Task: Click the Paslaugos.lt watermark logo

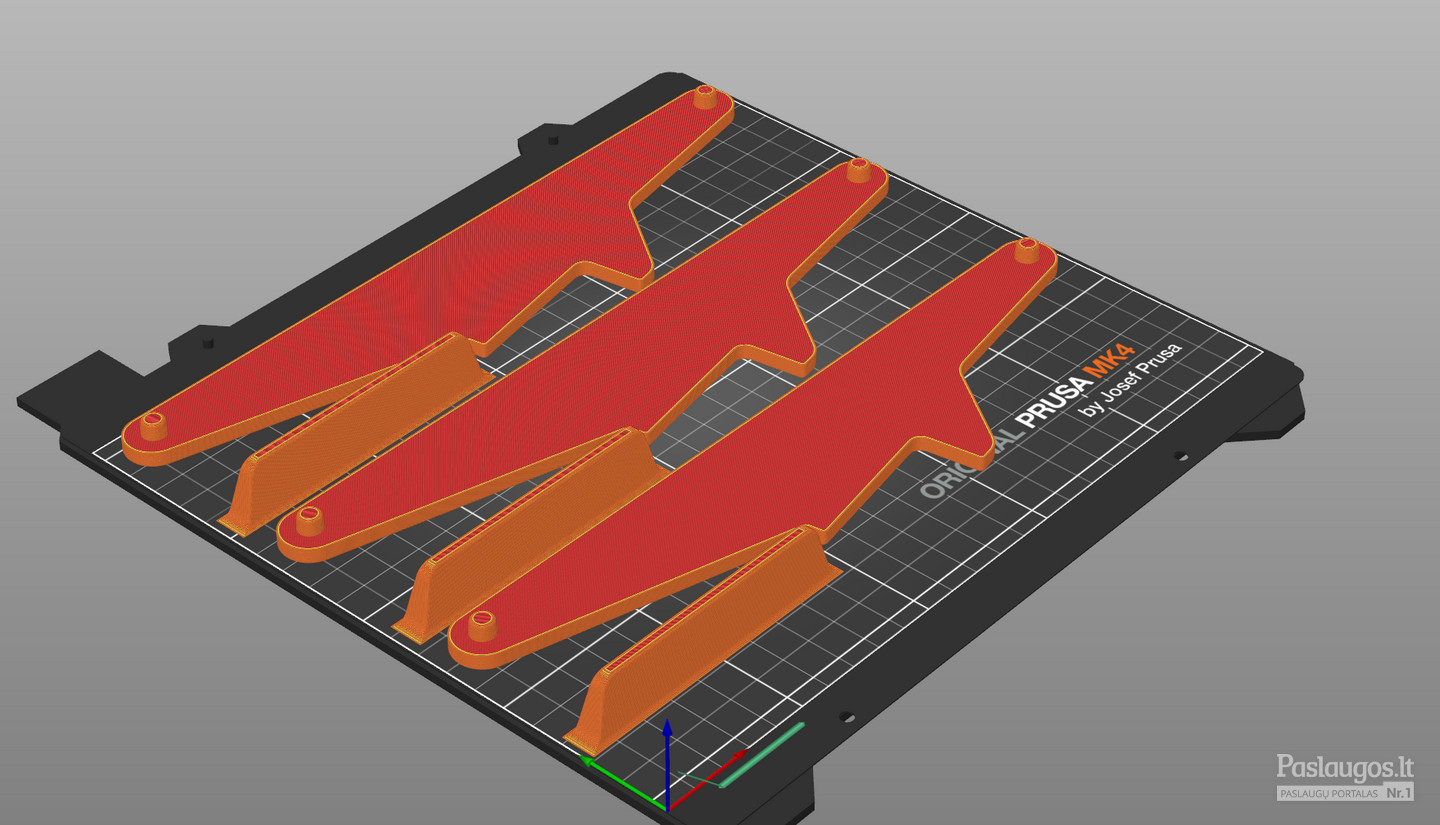Action: pyautogui.click(x=1345, y=768)
